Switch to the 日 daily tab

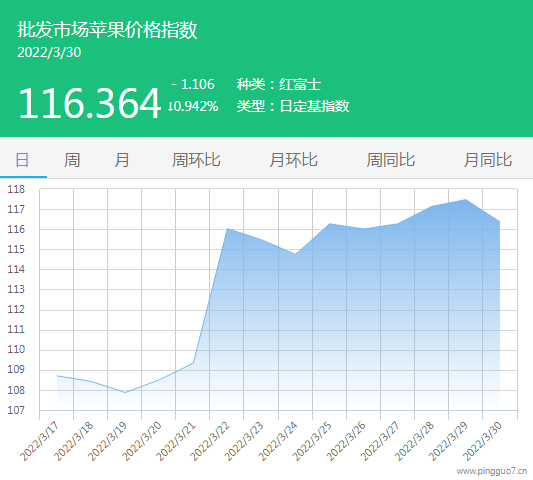pyautogui.click(x=22, y=159)
